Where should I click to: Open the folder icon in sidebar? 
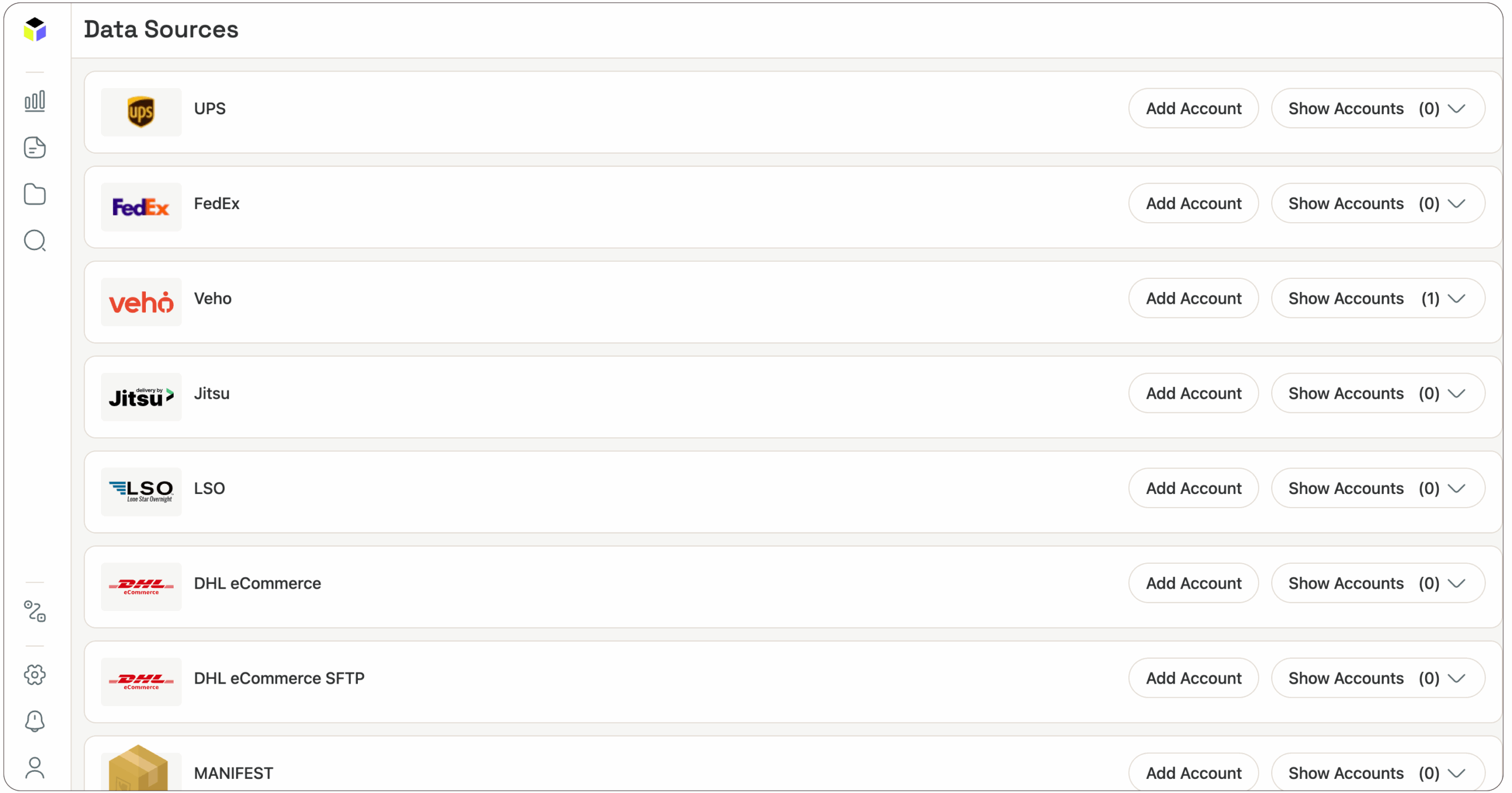tap(35, 194)
